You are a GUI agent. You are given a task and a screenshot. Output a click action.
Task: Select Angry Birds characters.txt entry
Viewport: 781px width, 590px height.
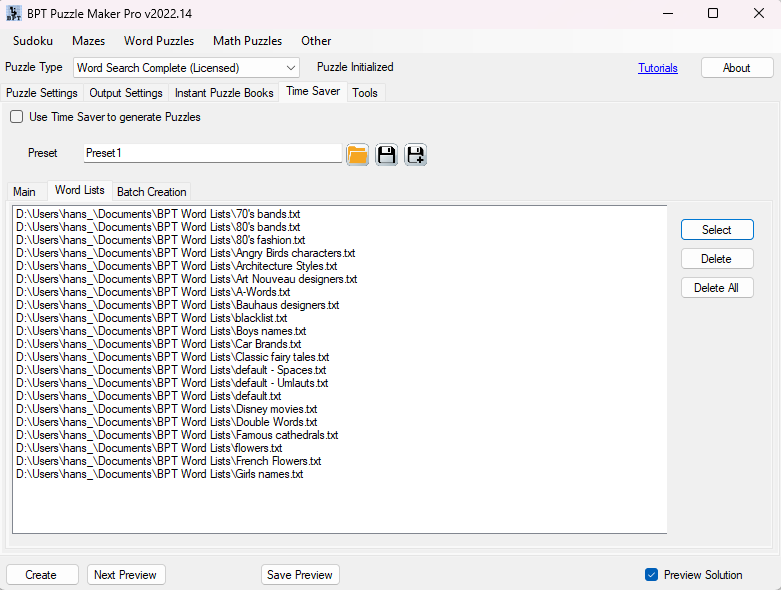point(185,253)
